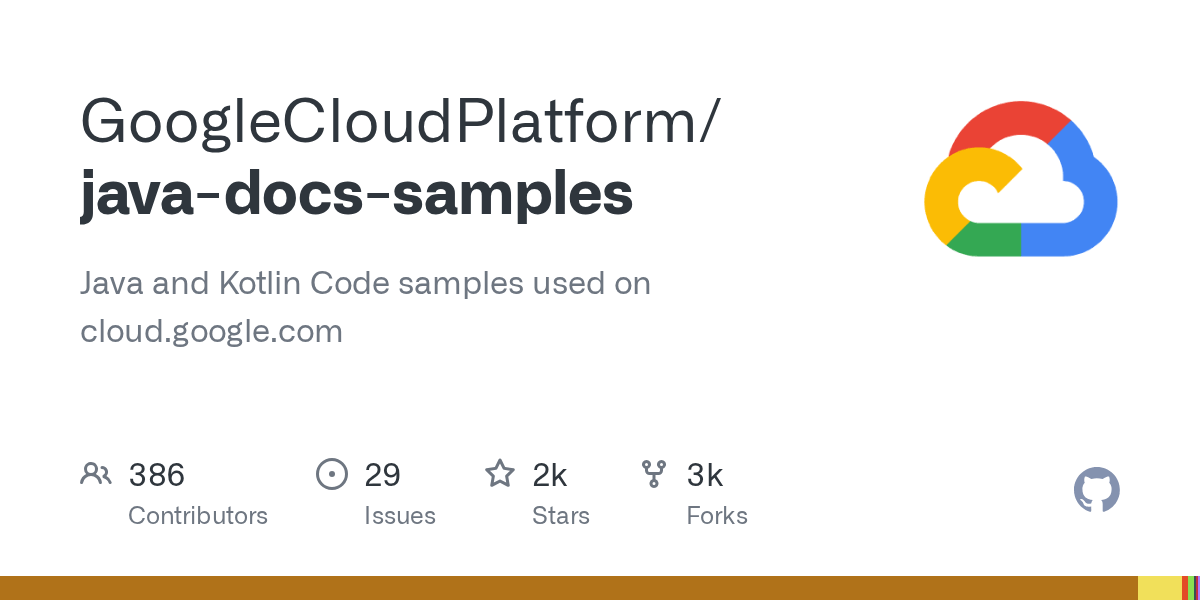Screen dimensions: 1200x600
Task: Select the Stars label
Action: point(561,516)
